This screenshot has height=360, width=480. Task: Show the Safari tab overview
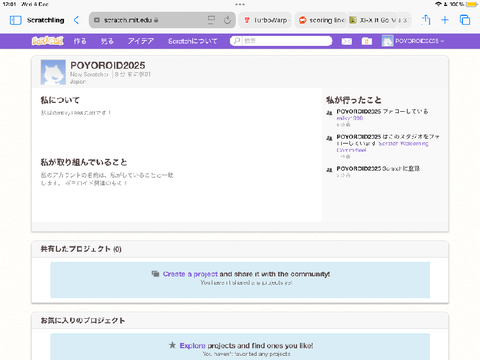point(465,20)
